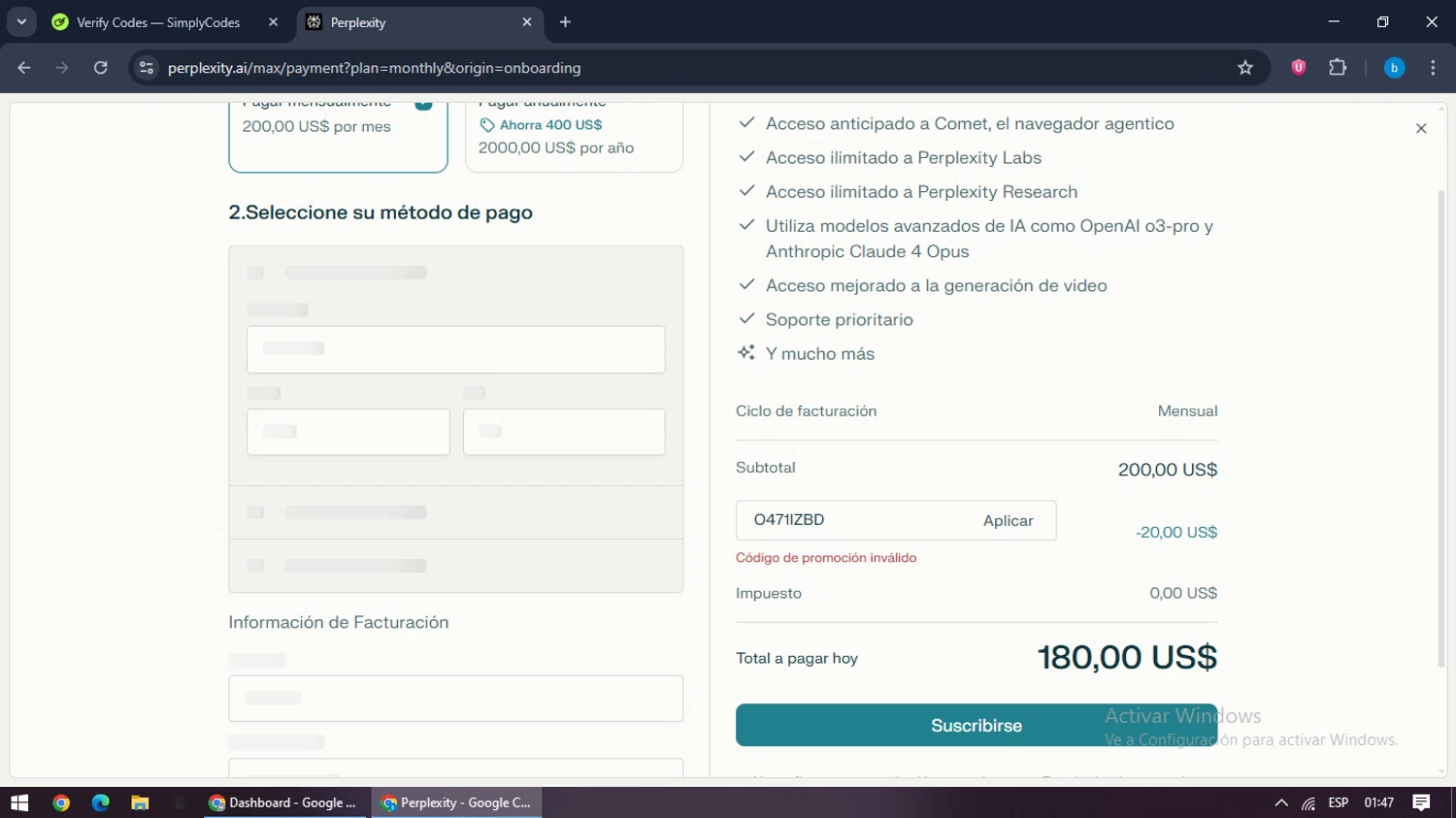Launch Chrome from the taskbar pinned icon
Image resolution: width=1456 pixels, height=818 pixels.
[x=61, y=802]
